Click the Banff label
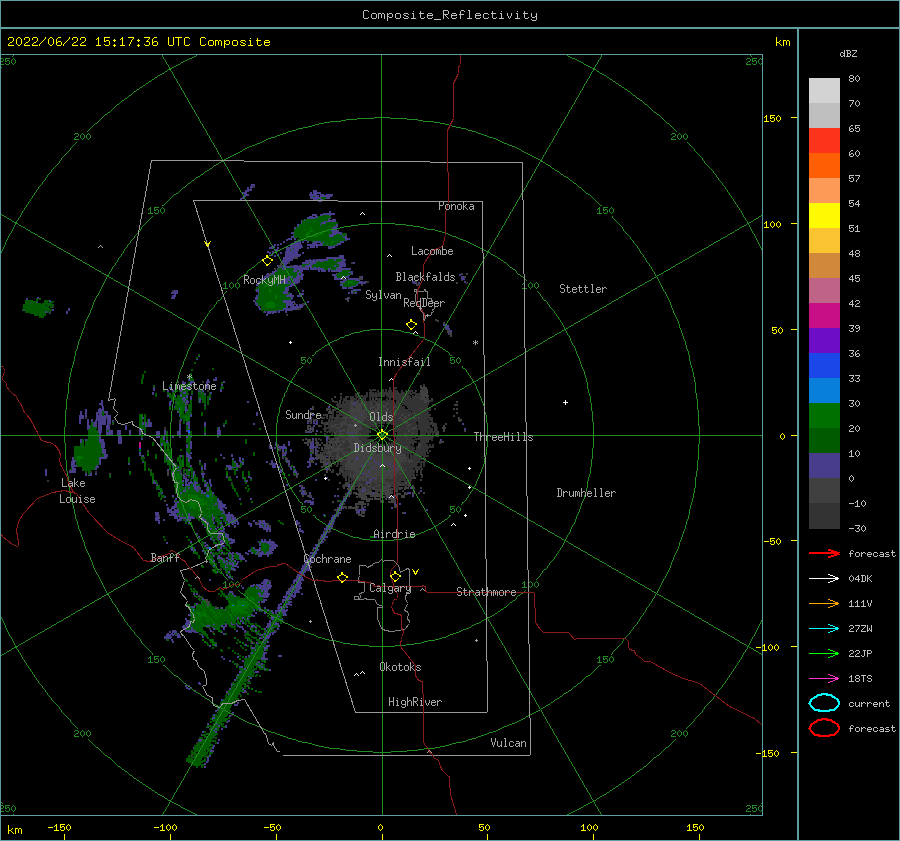 pos(165,558)
